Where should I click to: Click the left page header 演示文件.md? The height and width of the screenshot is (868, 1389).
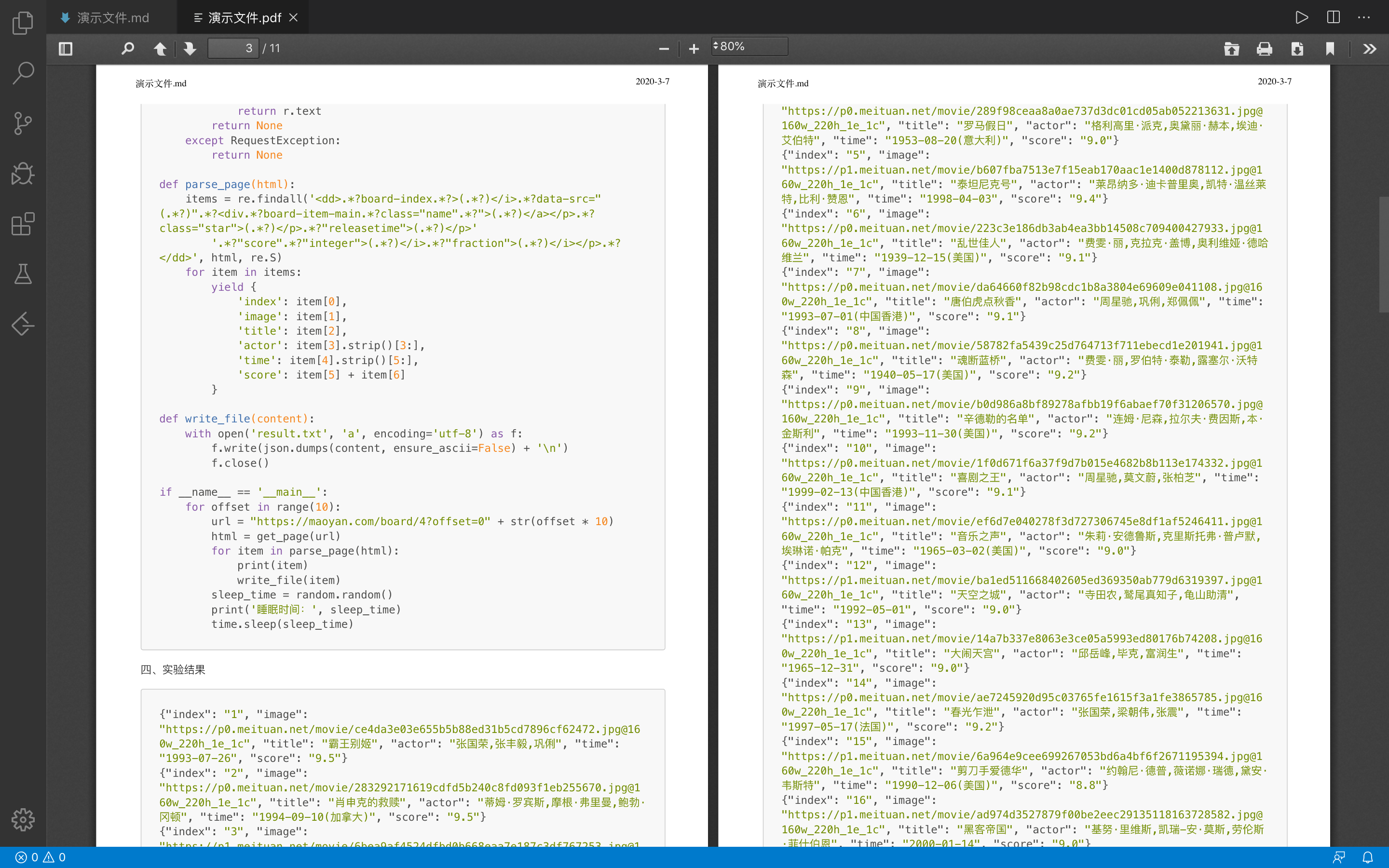click(x=161, y=84)
